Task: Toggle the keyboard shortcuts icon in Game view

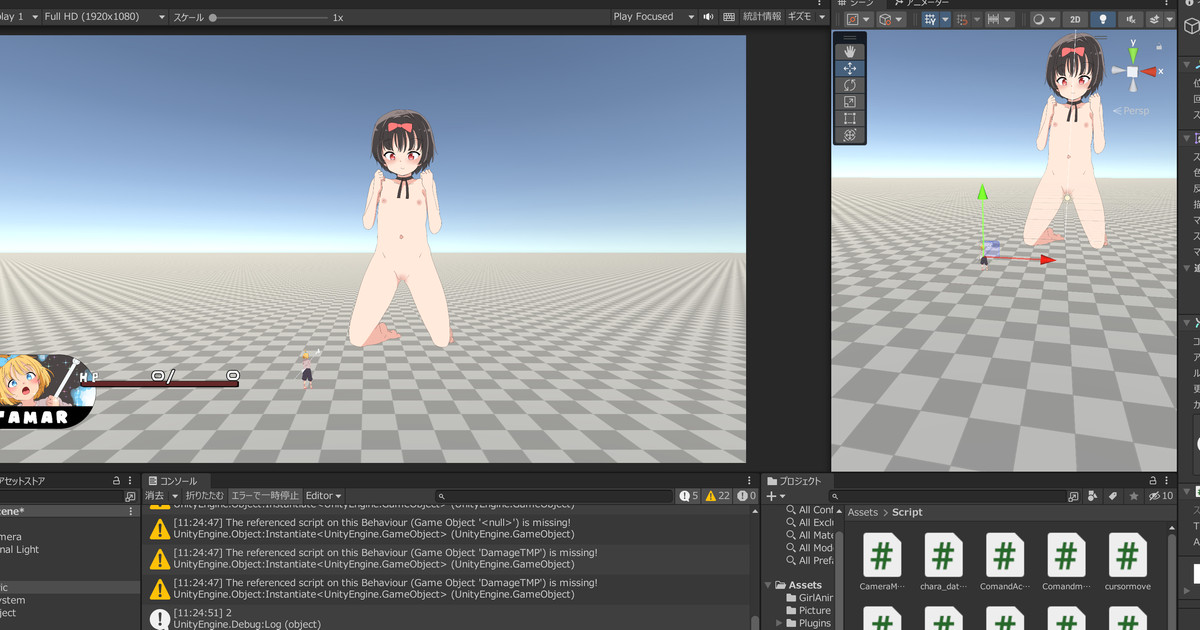Action: click(x=728, y=17)
